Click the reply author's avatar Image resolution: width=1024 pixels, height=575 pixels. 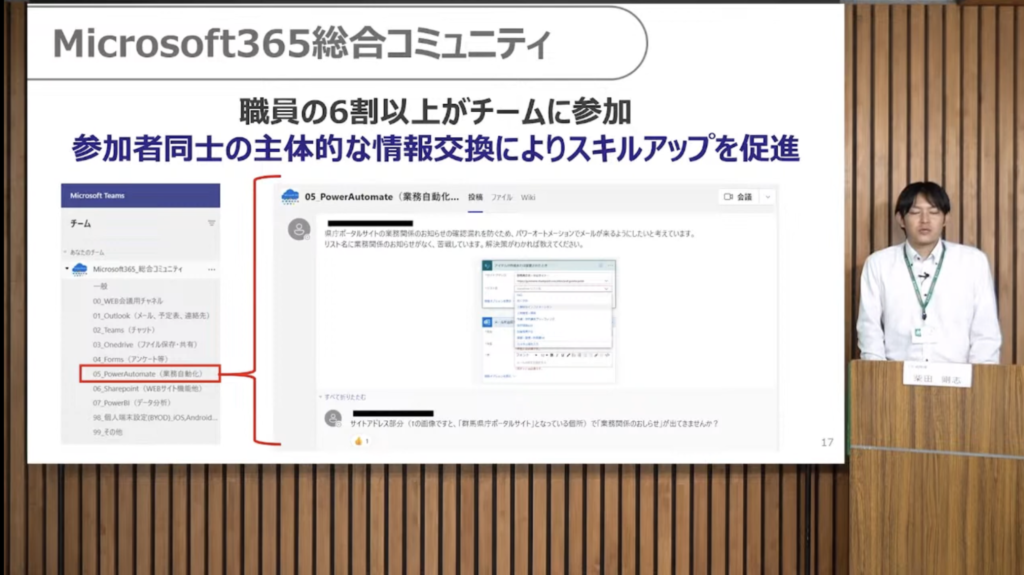333,418
